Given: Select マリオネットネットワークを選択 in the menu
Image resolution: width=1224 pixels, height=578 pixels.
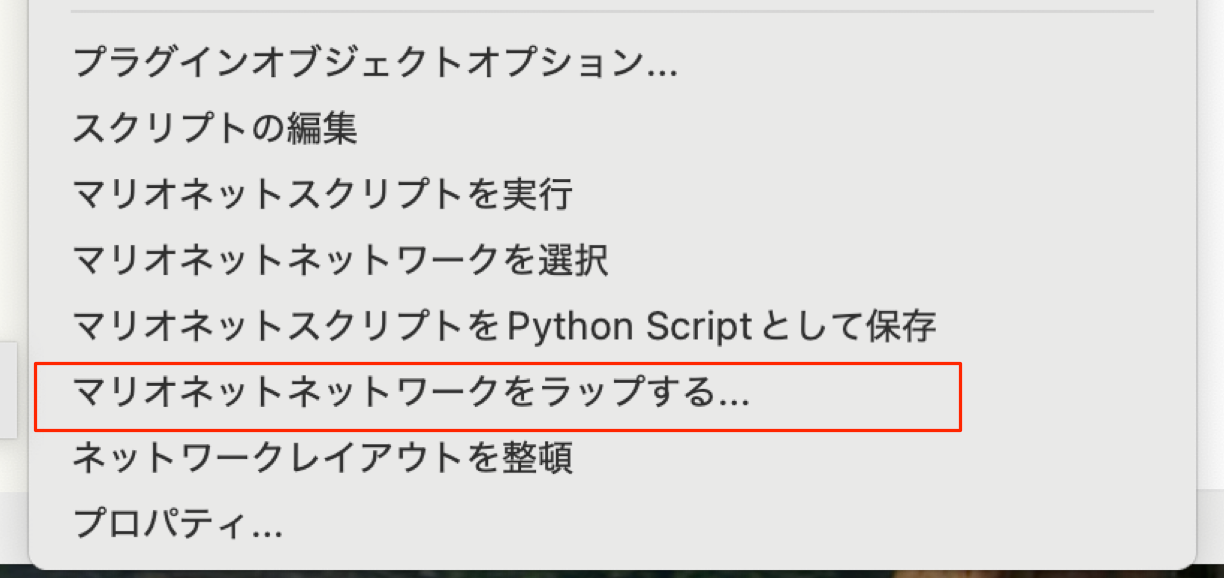Looking at the screenshot, I should pos(341,260).
